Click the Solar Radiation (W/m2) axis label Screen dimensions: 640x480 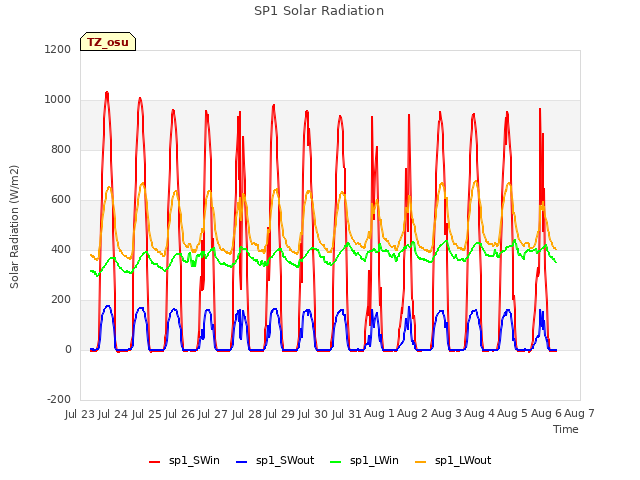tap(14, 227)
